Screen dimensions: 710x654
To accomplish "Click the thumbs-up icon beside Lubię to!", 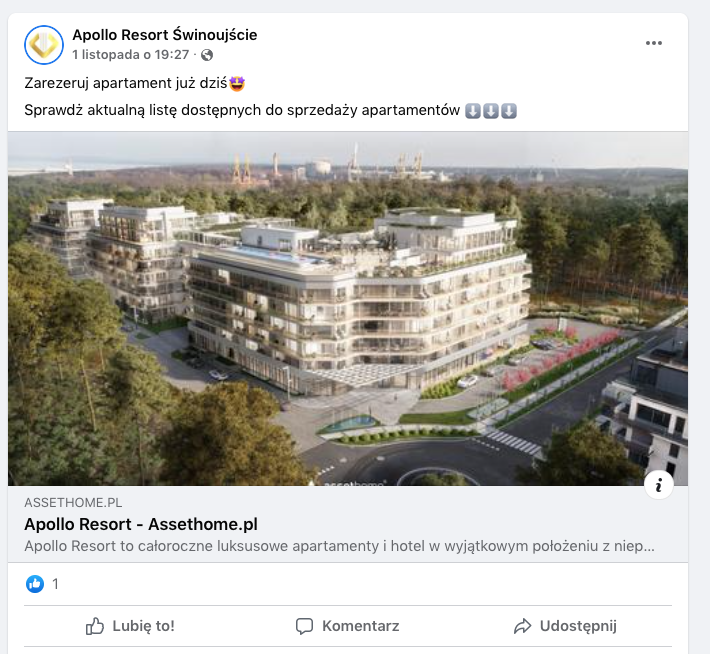I will (x=95, y=626).
